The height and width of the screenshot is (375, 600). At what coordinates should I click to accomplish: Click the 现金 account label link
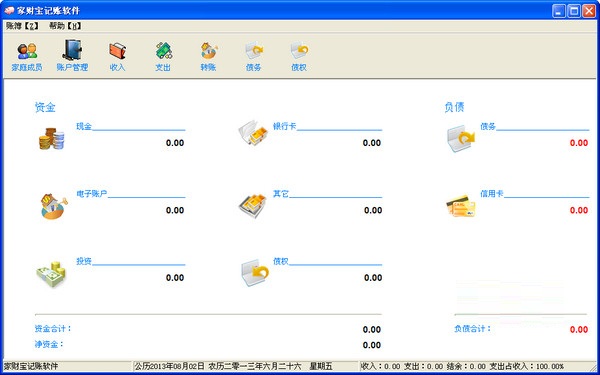pos(84,126)
